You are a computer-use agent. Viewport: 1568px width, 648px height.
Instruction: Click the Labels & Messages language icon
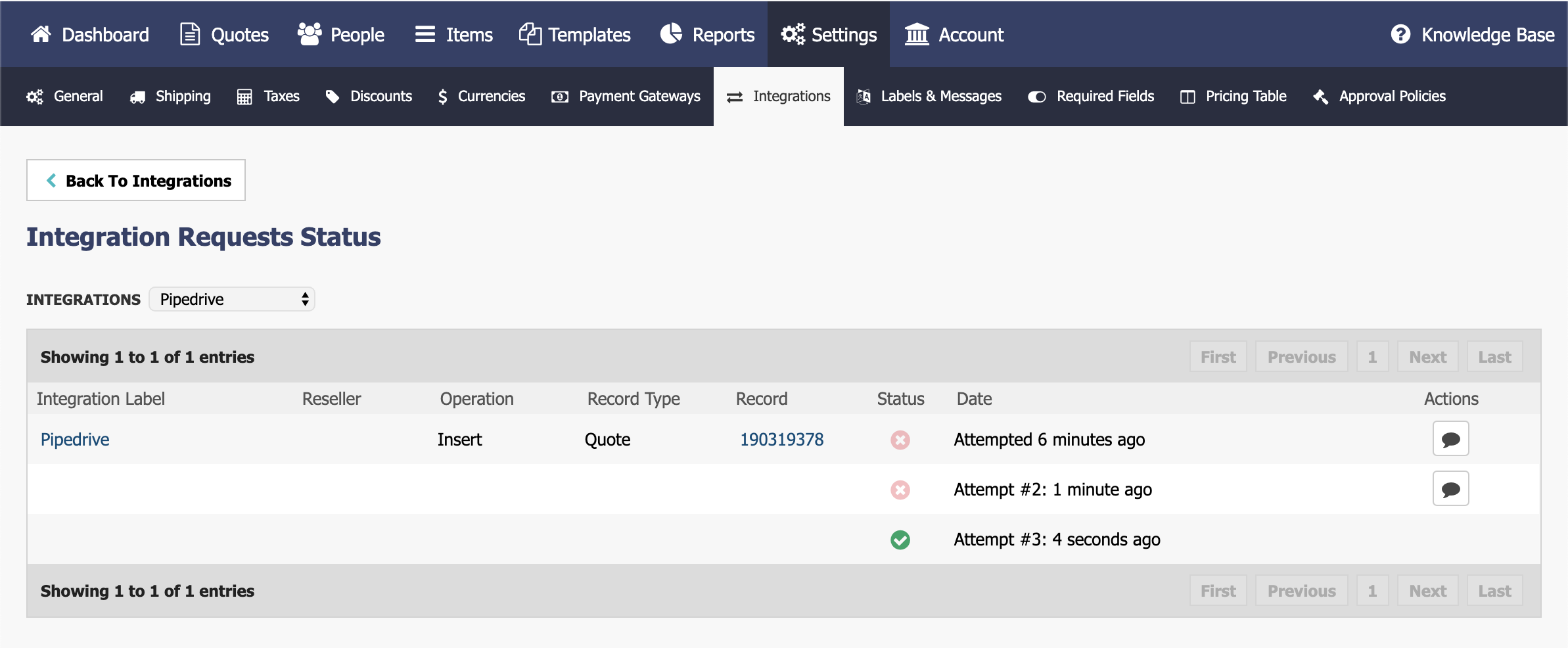coord(864,97)
